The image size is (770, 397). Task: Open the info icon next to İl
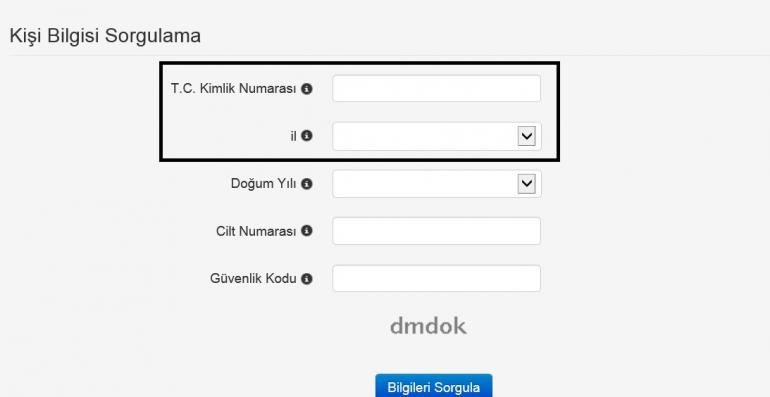[x=307, y=136]
